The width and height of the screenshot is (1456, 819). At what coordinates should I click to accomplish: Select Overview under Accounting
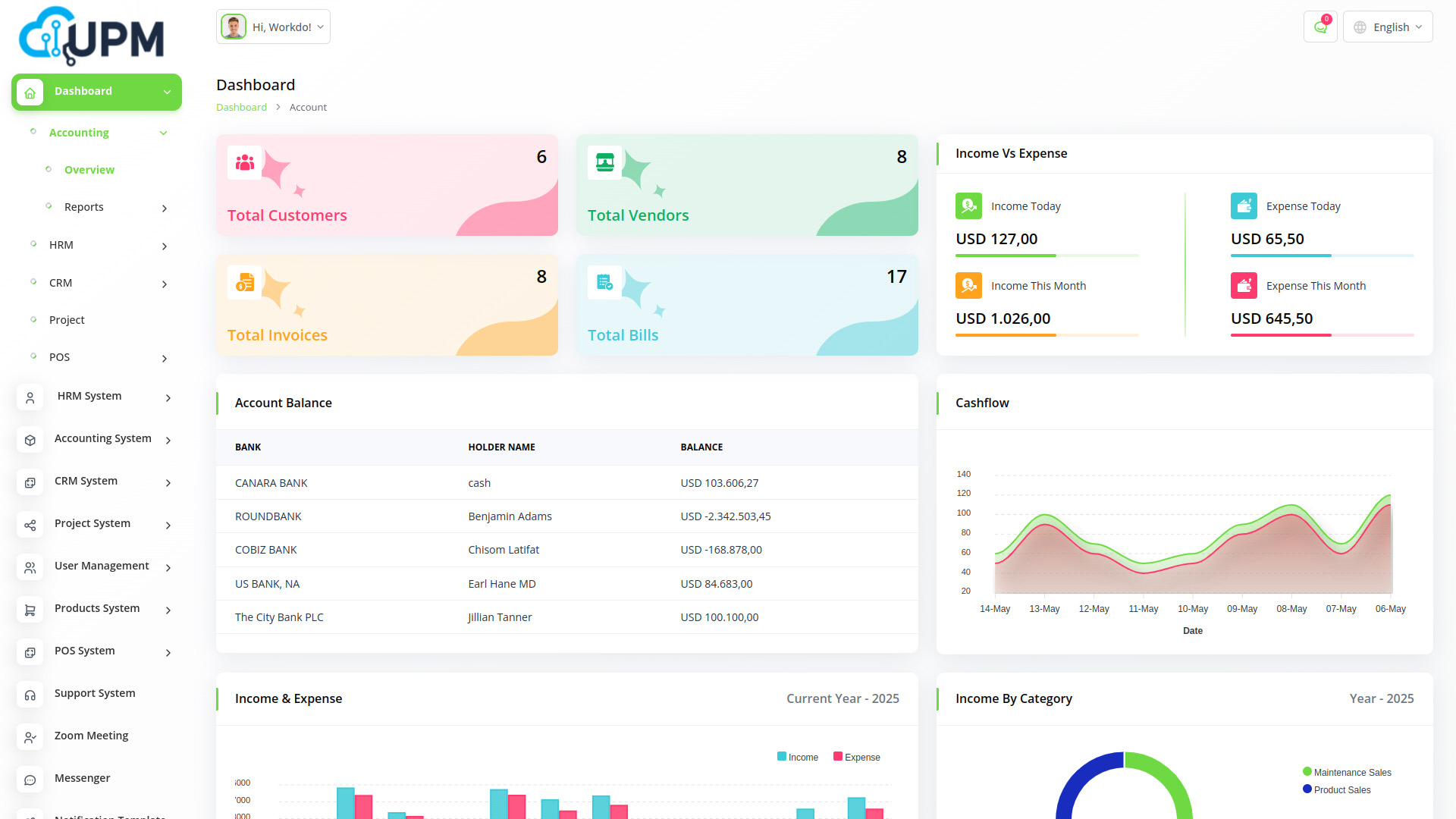tap(89, 170)
